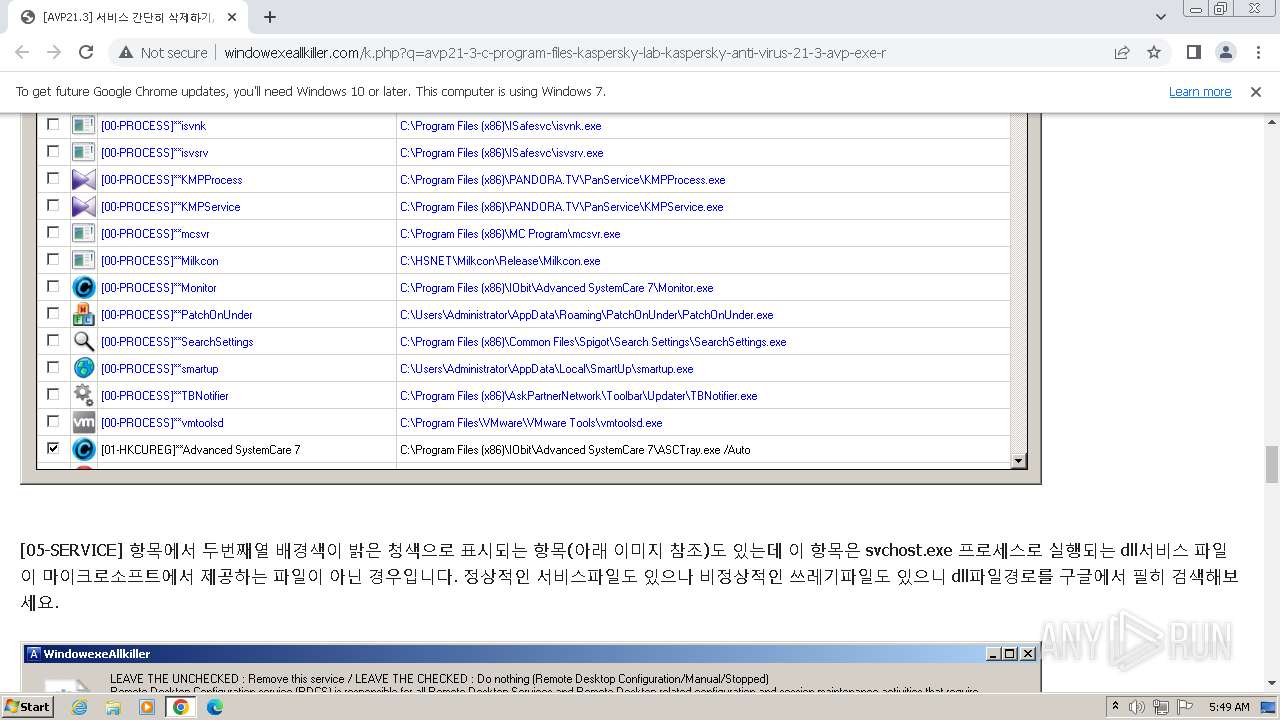Screen dimensions: 1280x720
Task: Select the vmtoolsd.exe path text
Action: [x=531, y=423]
